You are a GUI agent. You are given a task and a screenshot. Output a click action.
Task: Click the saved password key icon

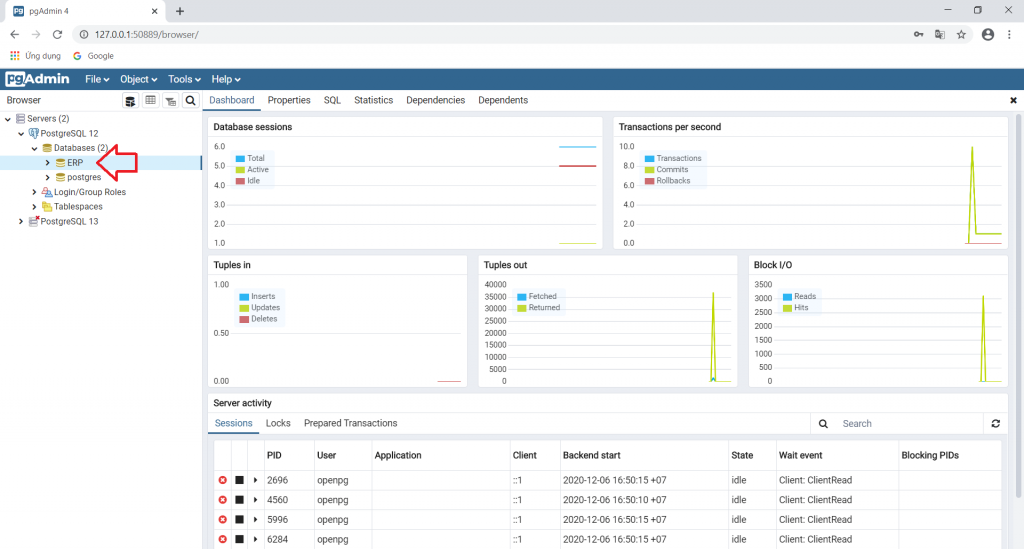918,35
